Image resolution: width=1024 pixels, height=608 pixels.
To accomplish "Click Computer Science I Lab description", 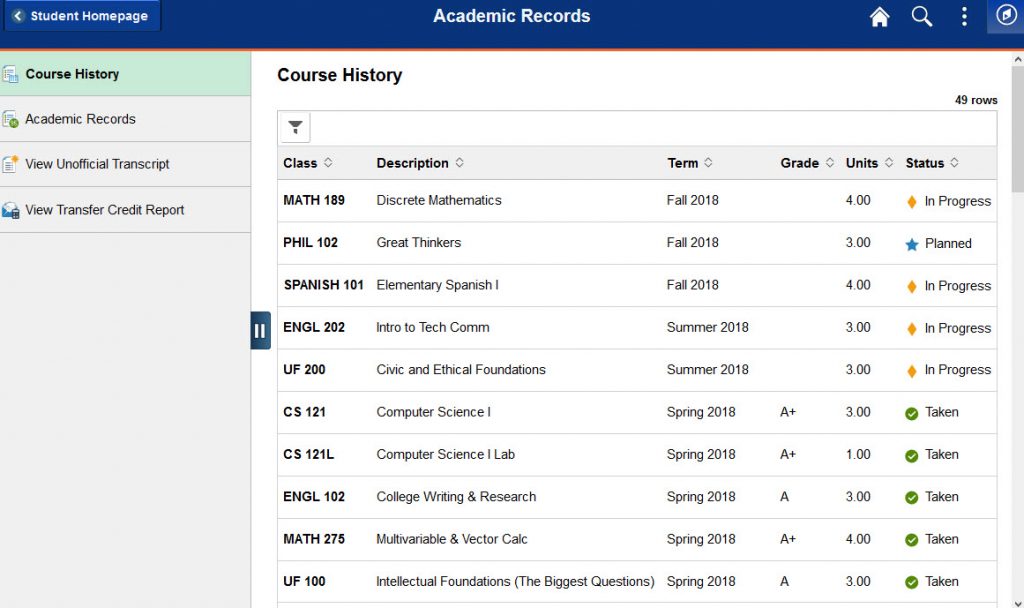I will (445, 455).
